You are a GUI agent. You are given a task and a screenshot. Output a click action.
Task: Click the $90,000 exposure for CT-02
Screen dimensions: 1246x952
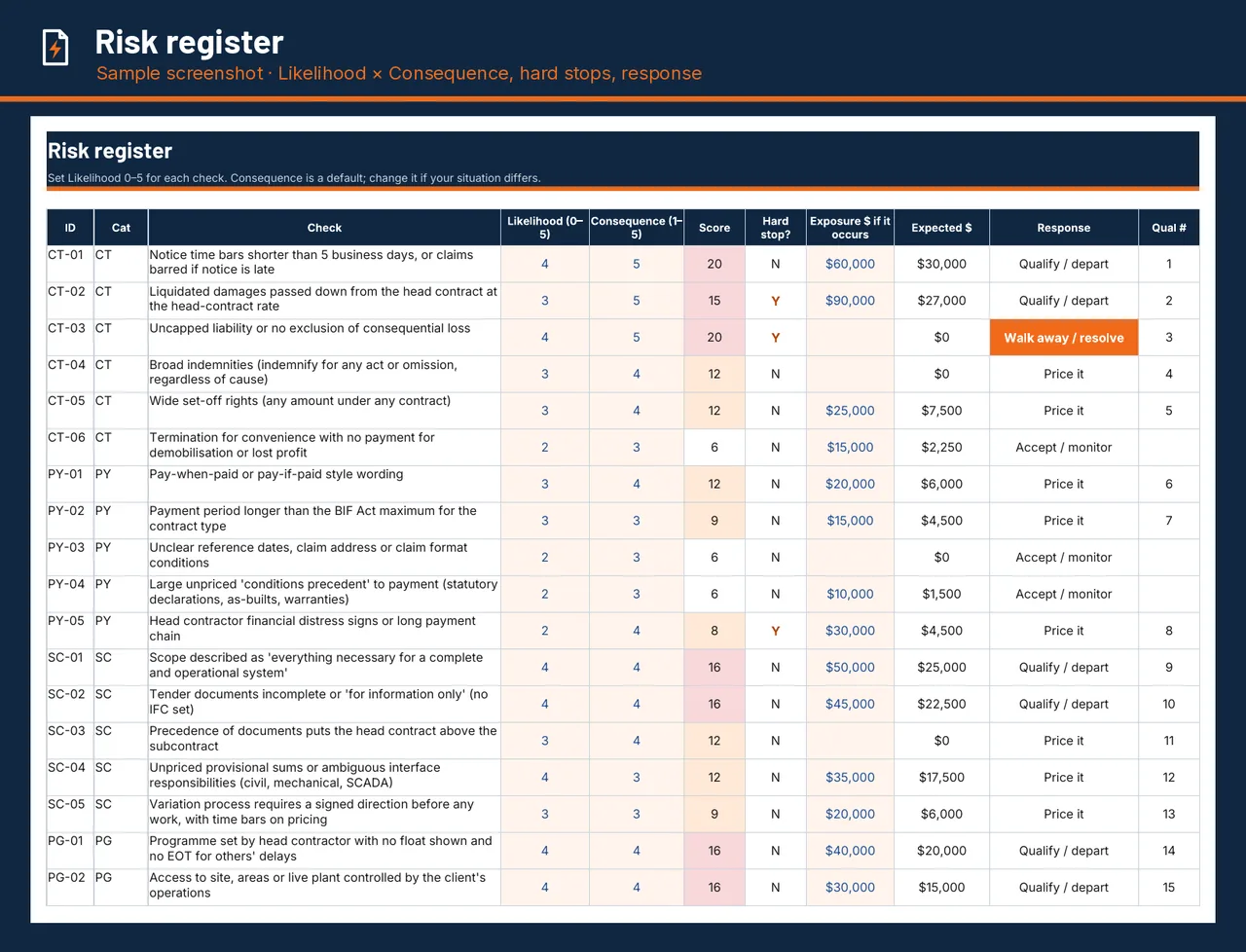(850, 301)
